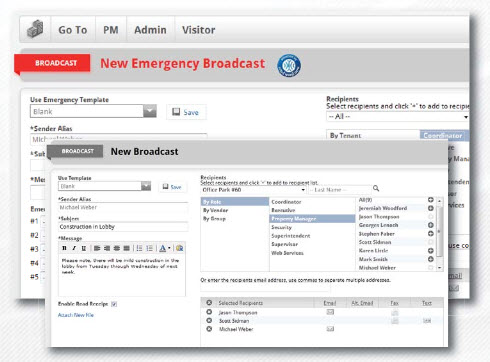Add All(9) recipients with plus icon

tap(431, 200)
